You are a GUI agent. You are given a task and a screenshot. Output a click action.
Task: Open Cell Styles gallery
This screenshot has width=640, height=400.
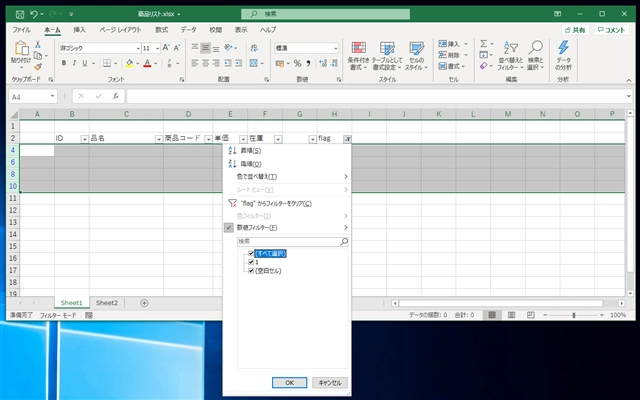point(416,56)
